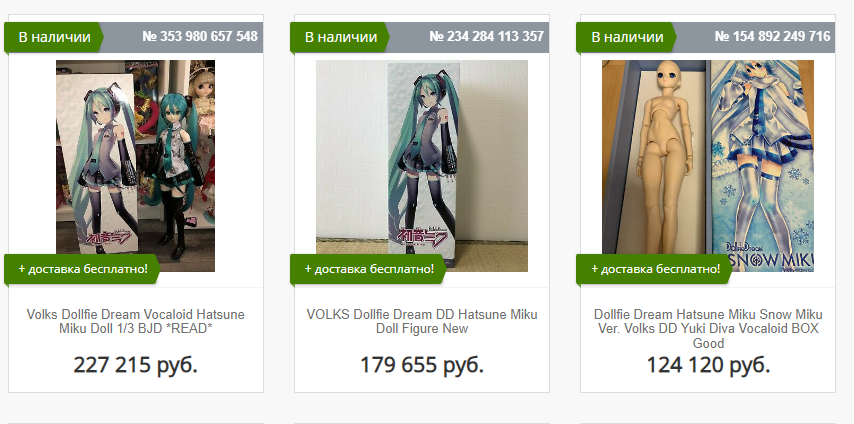Open the Hatsune Miku doll with box photo
Image resolution: width=854 pixels, height=424 pixels.
pyautogui.click(x=135, y=166)
